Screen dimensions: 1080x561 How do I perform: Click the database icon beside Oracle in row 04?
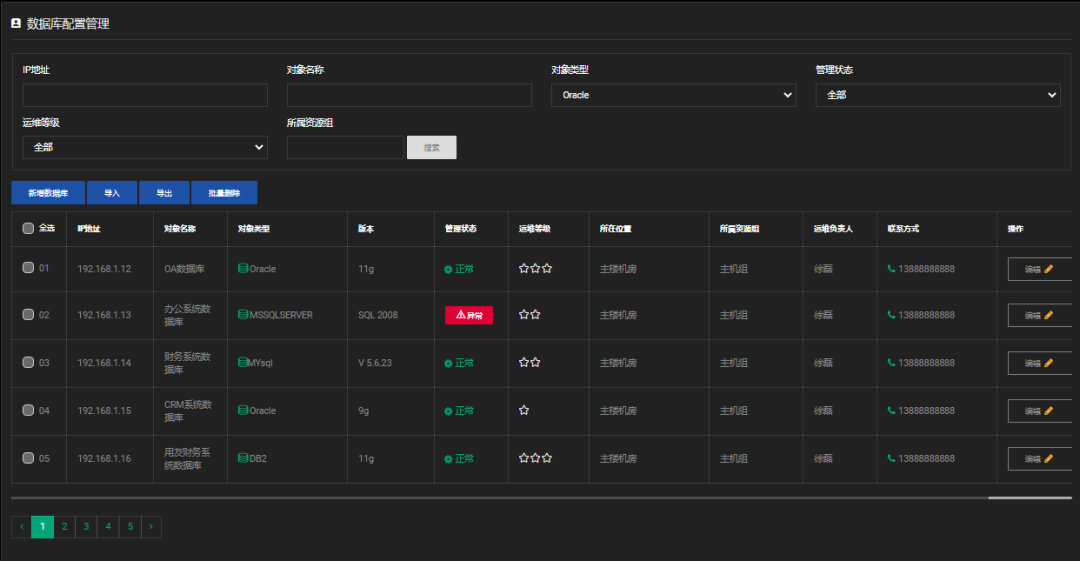243,410
